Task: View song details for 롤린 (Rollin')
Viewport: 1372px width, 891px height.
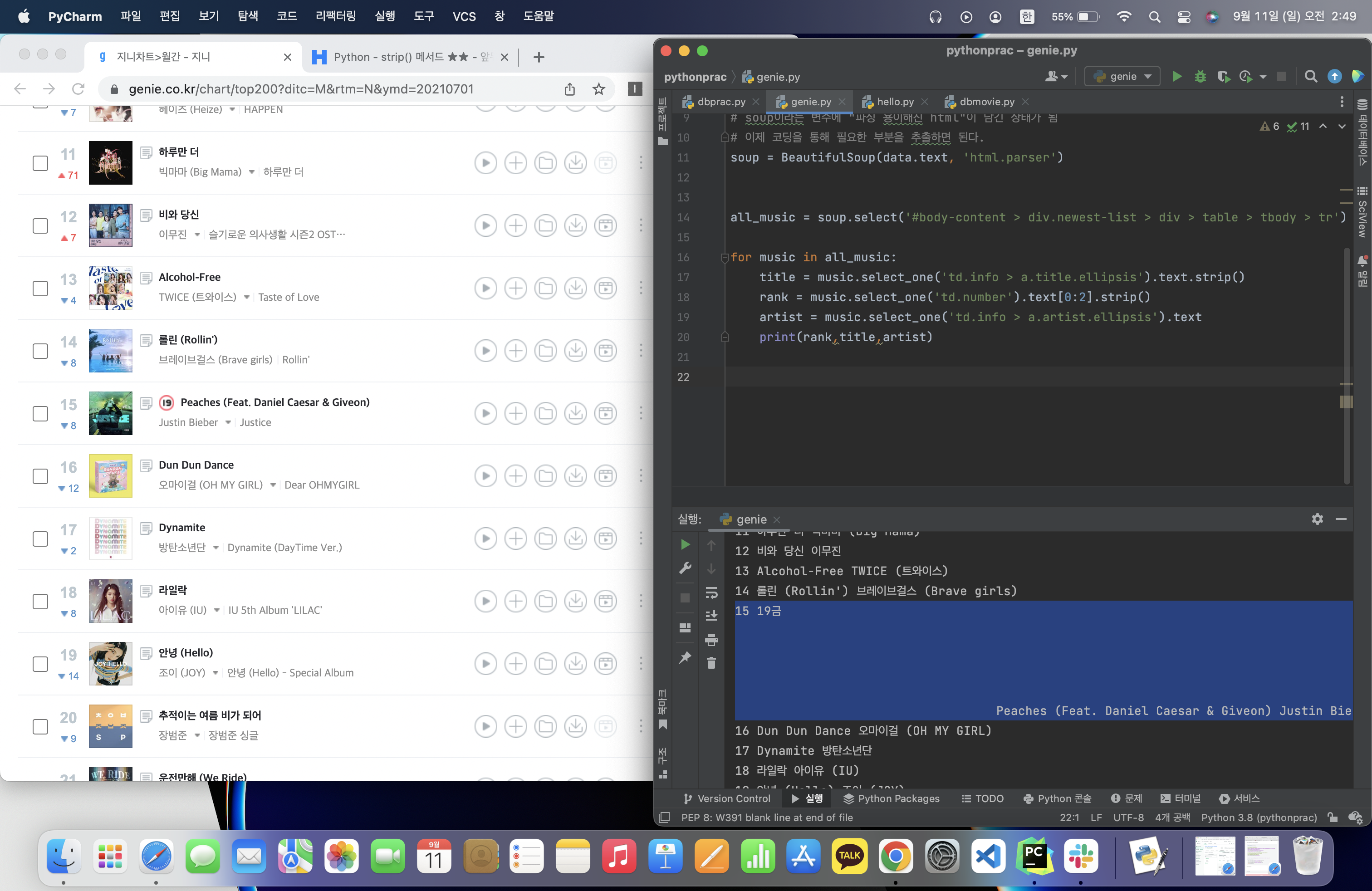Action: tap(147, 340)
